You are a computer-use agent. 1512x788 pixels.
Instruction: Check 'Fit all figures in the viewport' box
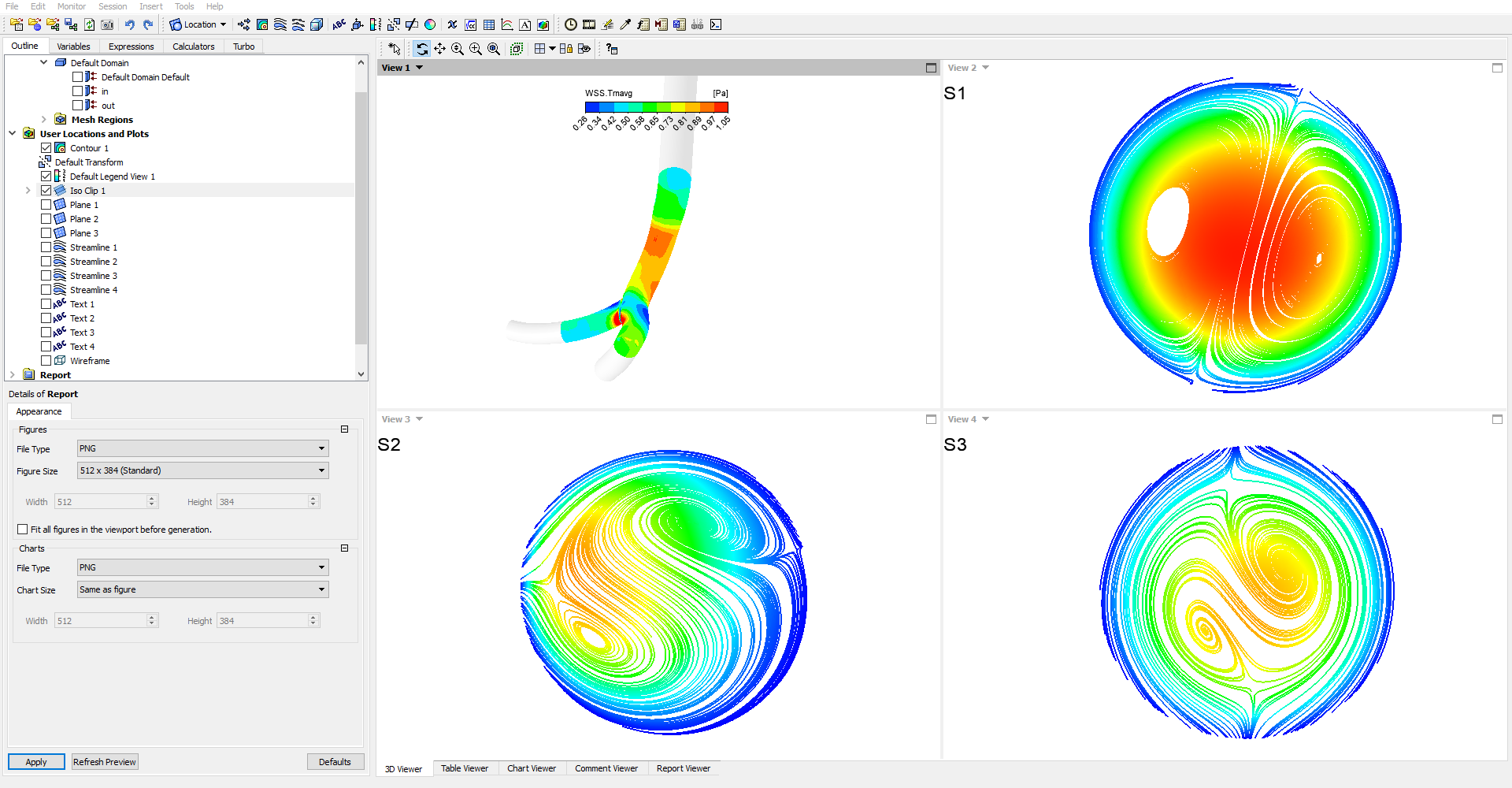[x=22, y=530]
